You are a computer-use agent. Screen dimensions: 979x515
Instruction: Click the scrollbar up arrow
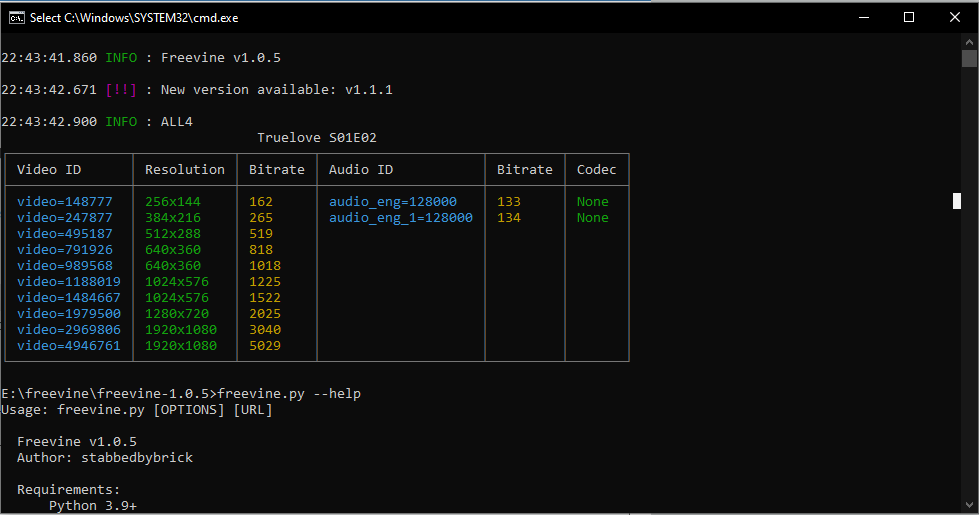[969, 42]
